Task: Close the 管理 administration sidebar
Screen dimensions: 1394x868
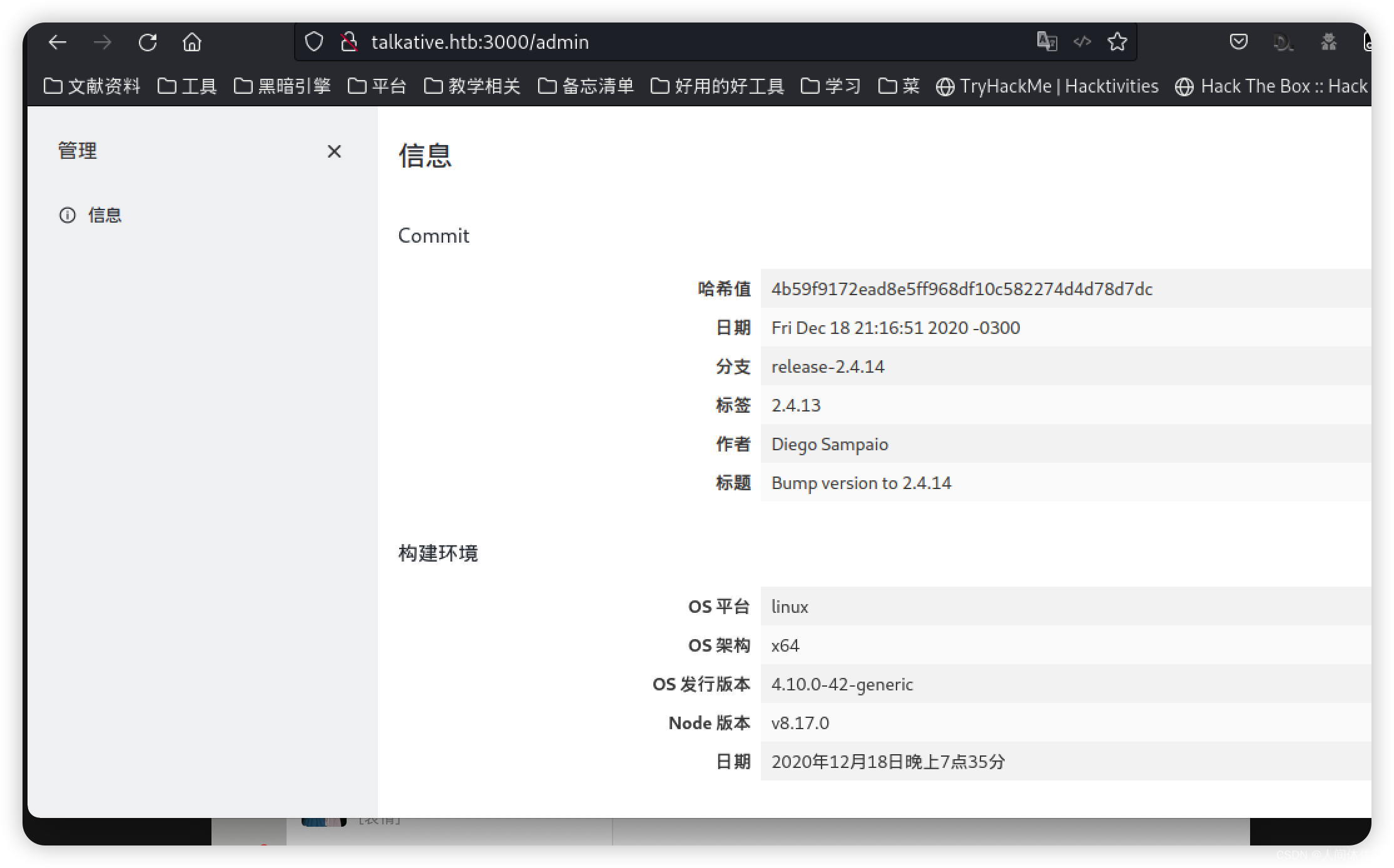Action: [x=334, y=151]
